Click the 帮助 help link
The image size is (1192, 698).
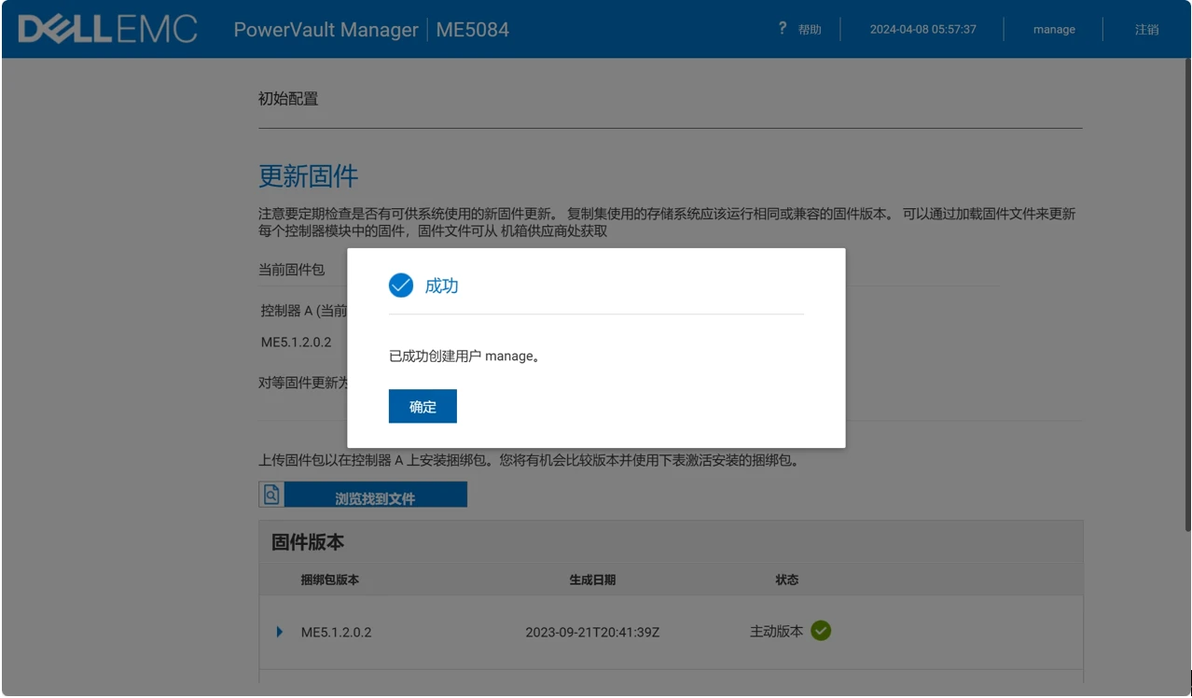point(810,30)
